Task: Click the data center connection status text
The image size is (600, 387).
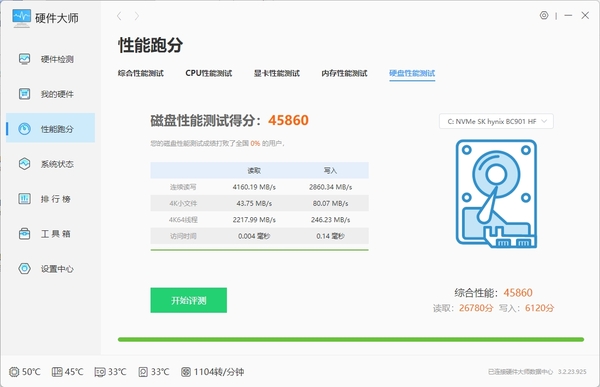Action: tap(520, 372)
